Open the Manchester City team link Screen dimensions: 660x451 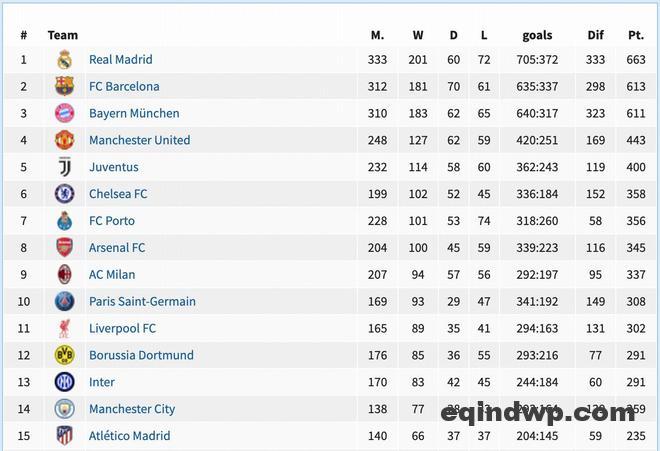point(131,409)
